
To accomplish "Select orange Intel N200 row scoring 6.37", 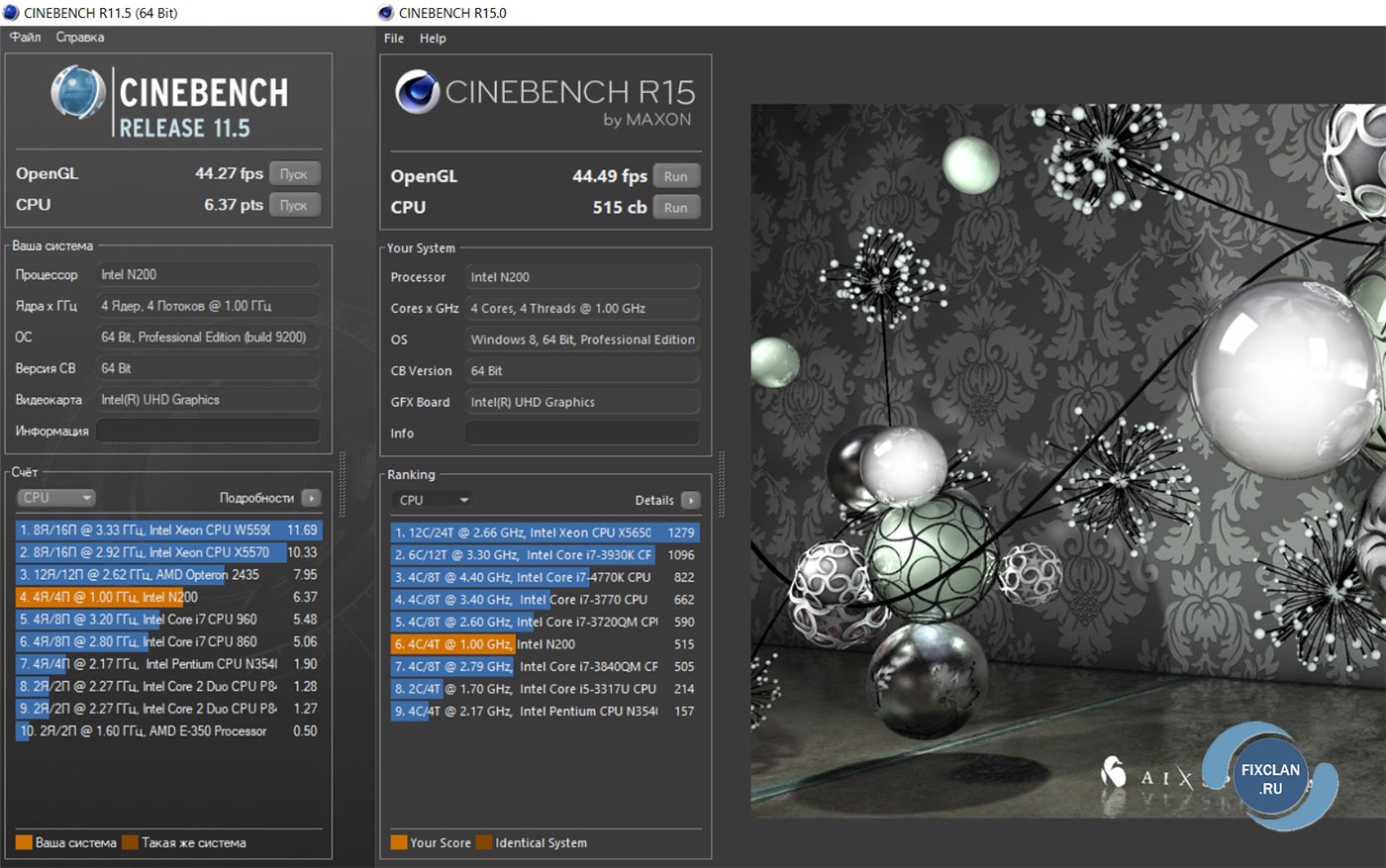I will (x=168, y=597).
